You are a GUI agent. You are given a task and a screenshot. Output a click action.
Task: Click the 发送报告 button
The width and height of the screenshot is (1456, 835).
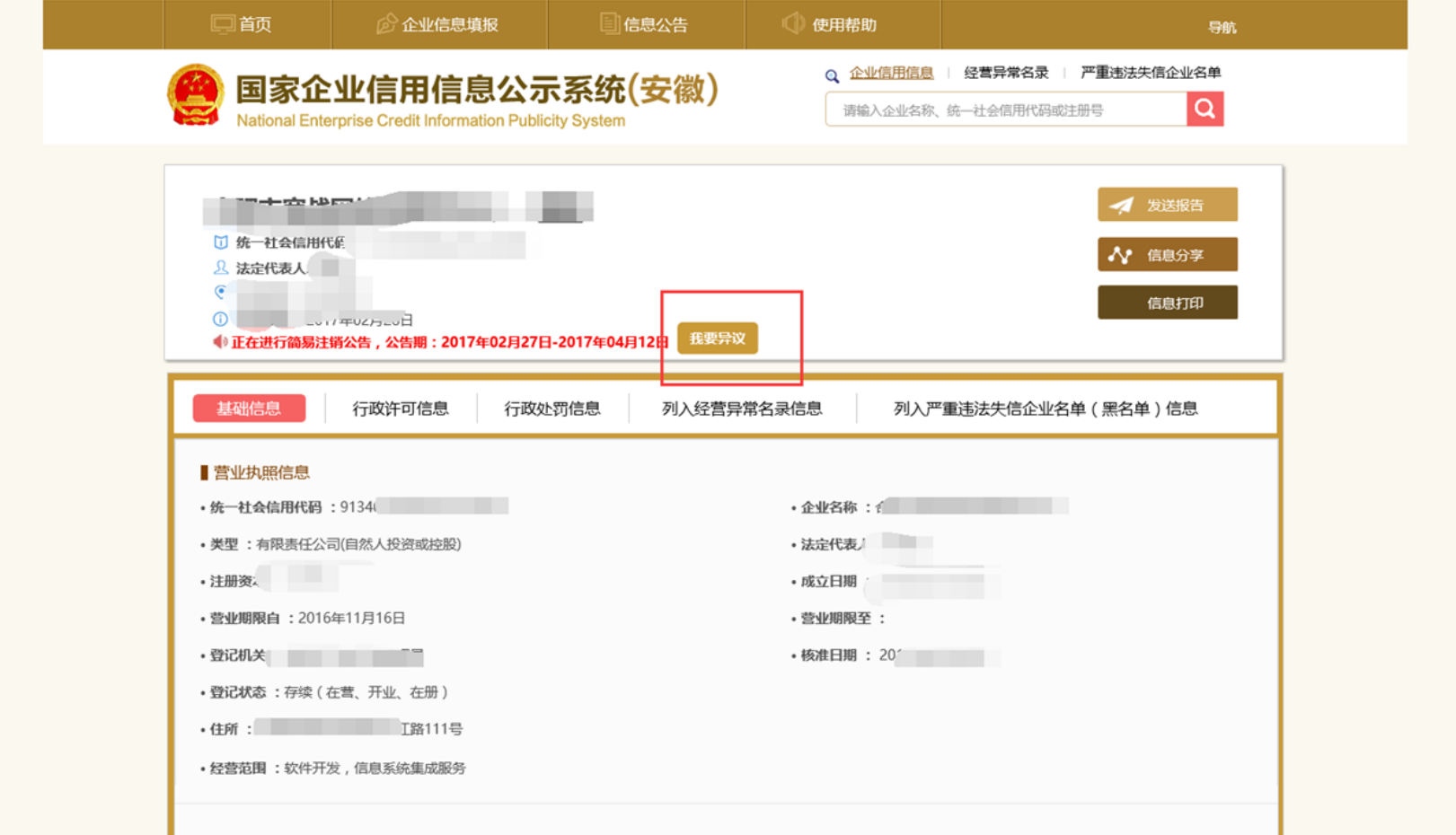pyautogui.click(x=1168, y=205)
